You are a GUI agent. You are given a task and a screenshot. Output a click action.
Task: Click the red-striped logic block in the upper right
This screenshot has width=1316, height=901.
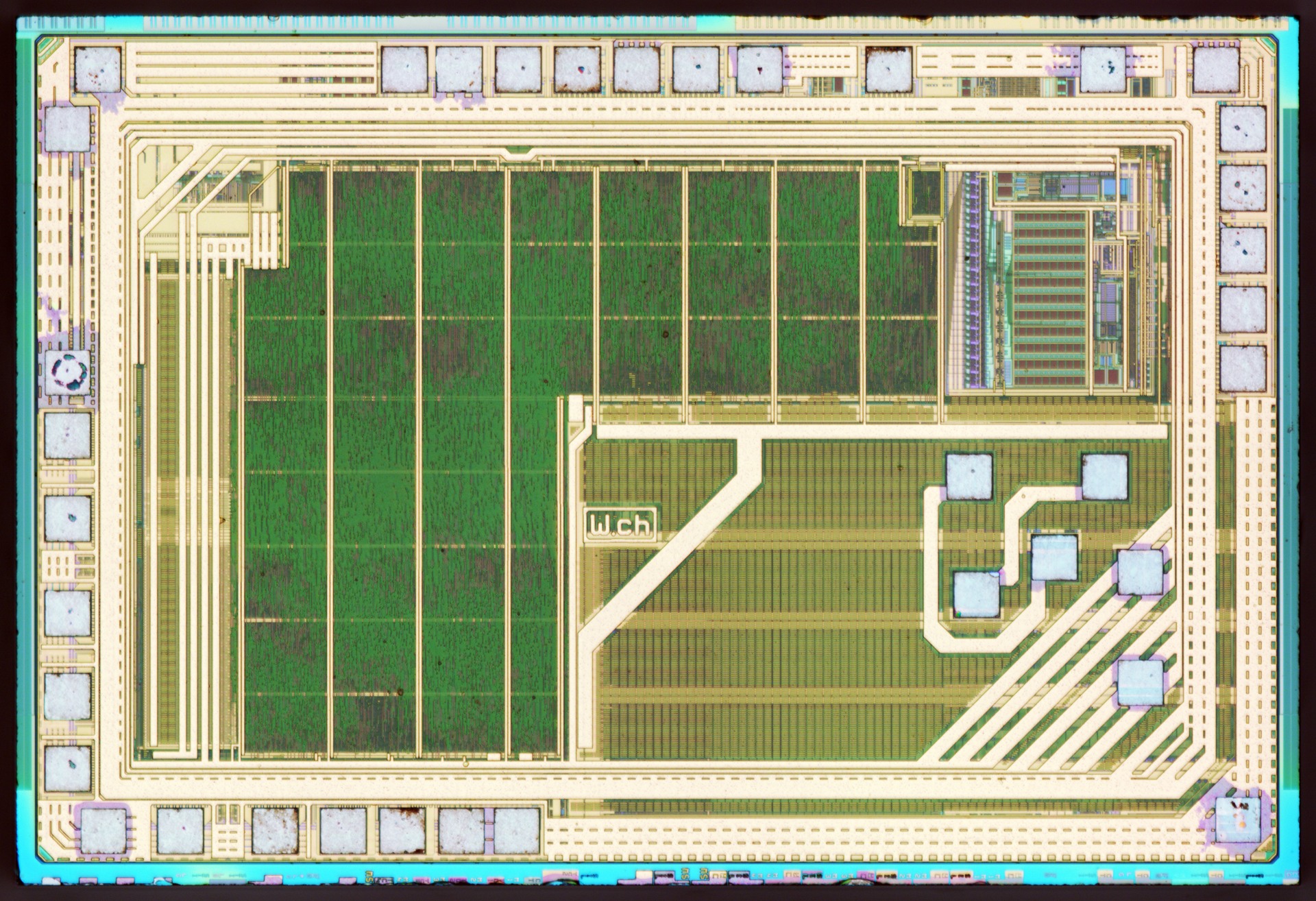[1050, 298]
